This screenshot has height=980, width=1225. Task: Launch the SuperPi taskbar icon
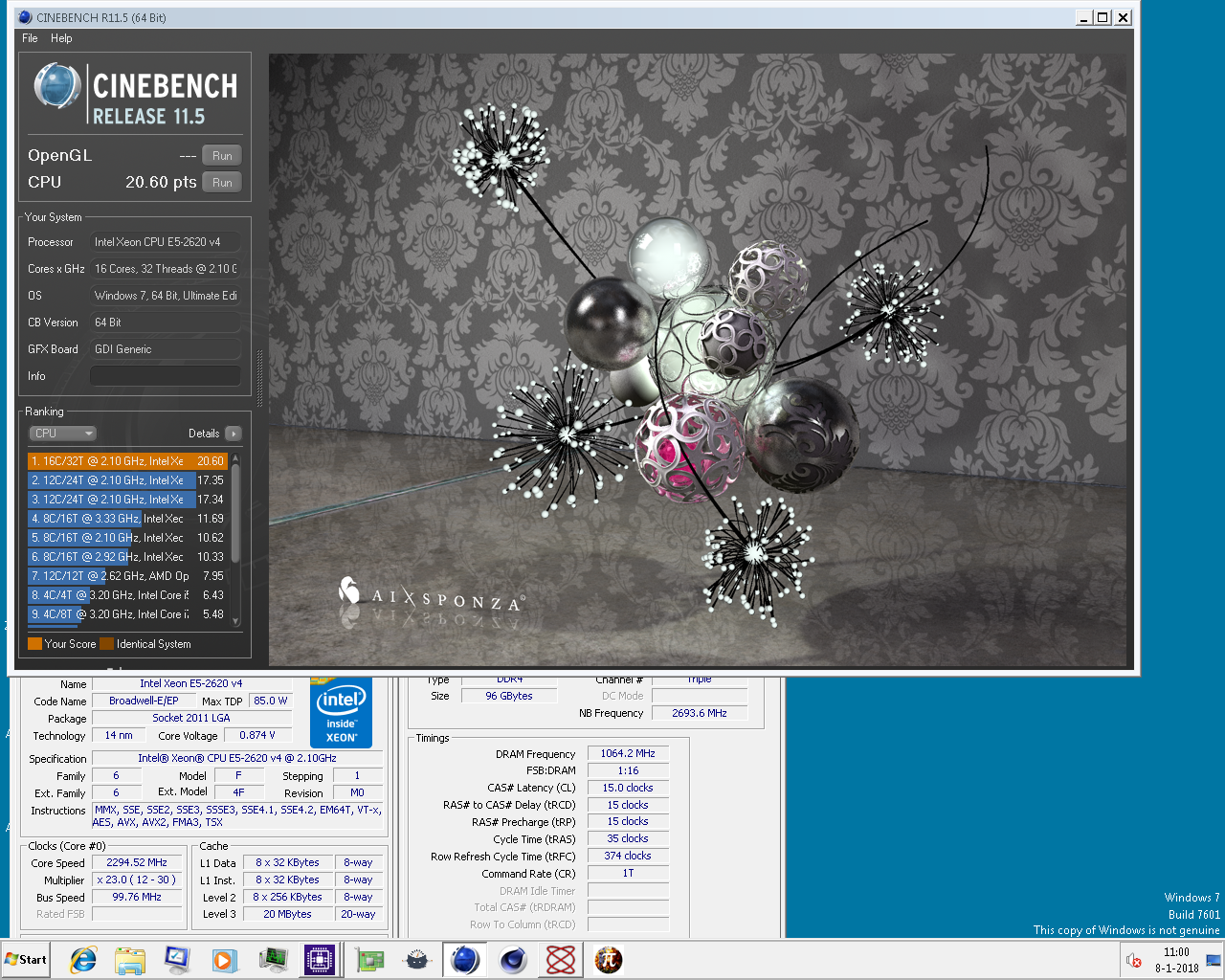click(609, 959)
